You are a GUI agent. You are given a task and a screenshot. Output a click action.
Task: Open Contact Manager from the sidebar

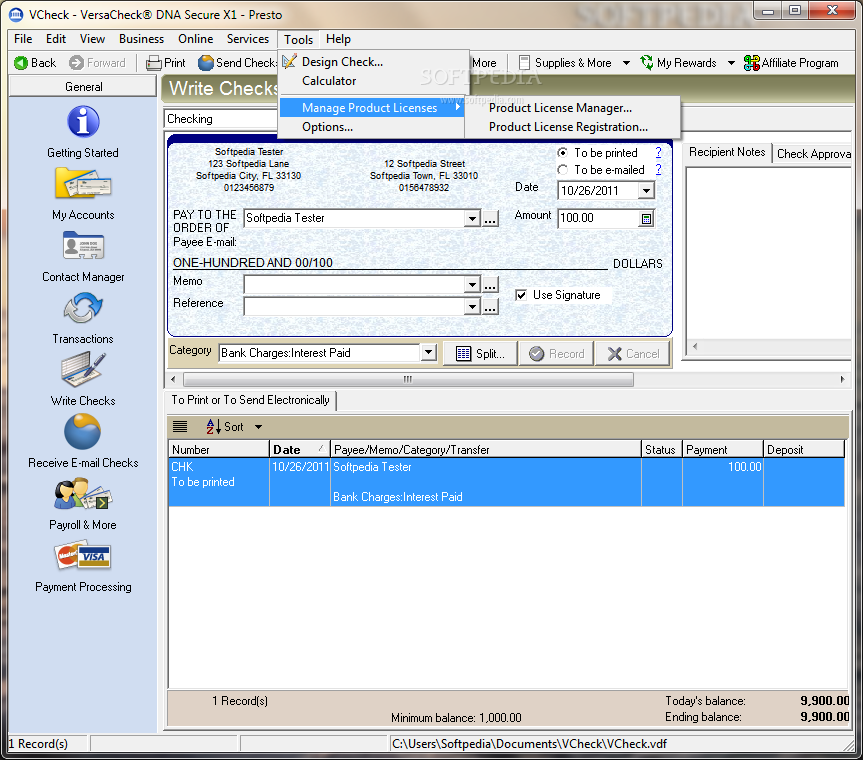83,245
